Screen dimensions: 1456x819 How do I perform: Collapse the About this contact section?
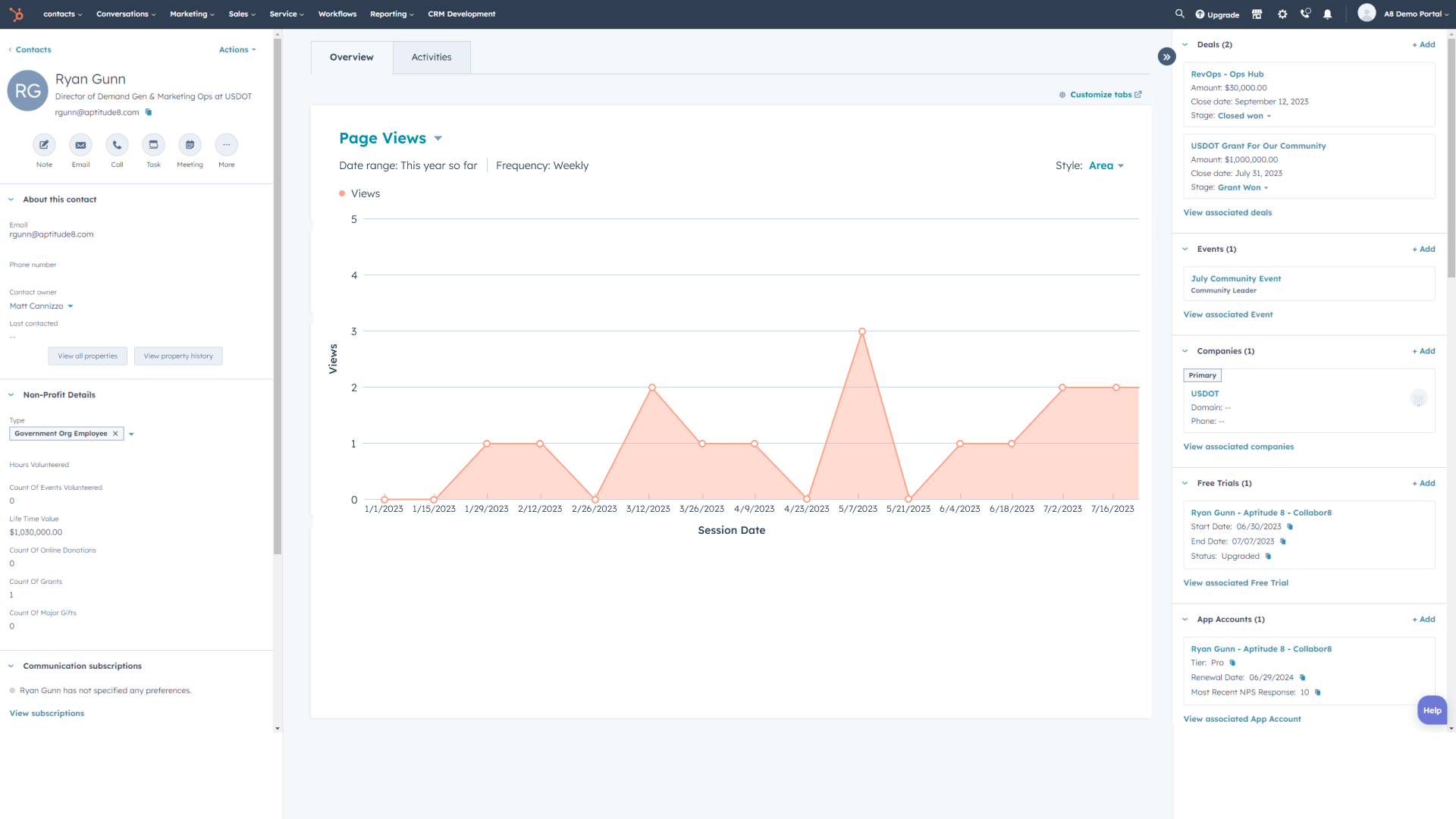point(11,199)
